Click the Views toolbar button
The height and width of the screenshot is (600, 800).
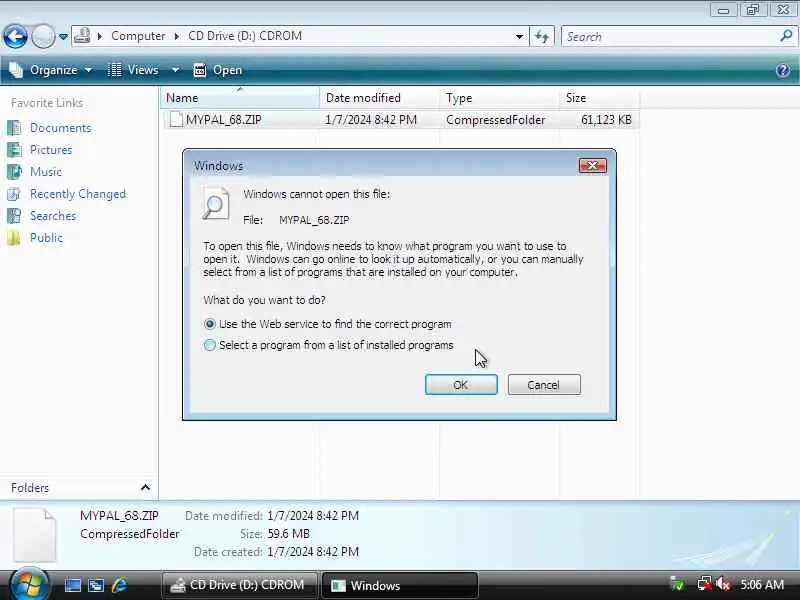[x=134, y=70]
